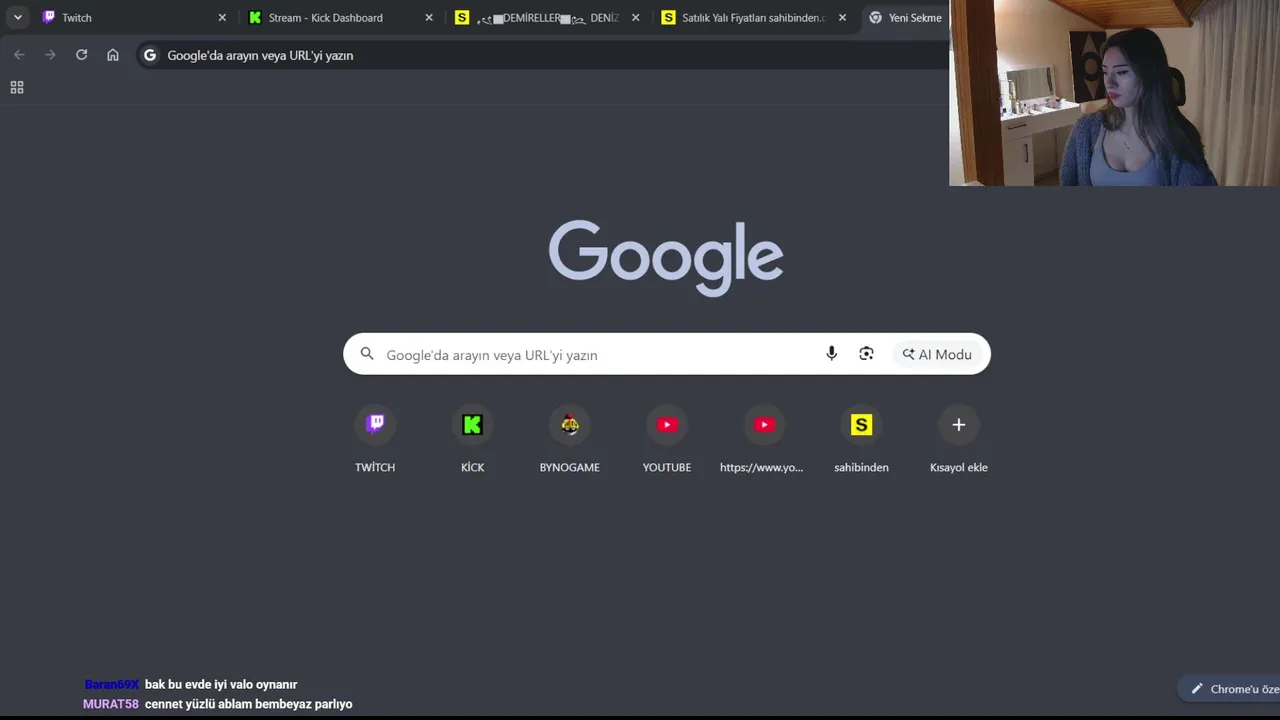Viewport: 1280px width, 720px height.
Task: Click the Chrome'u özelleştir button
Action: point(1230,689)
